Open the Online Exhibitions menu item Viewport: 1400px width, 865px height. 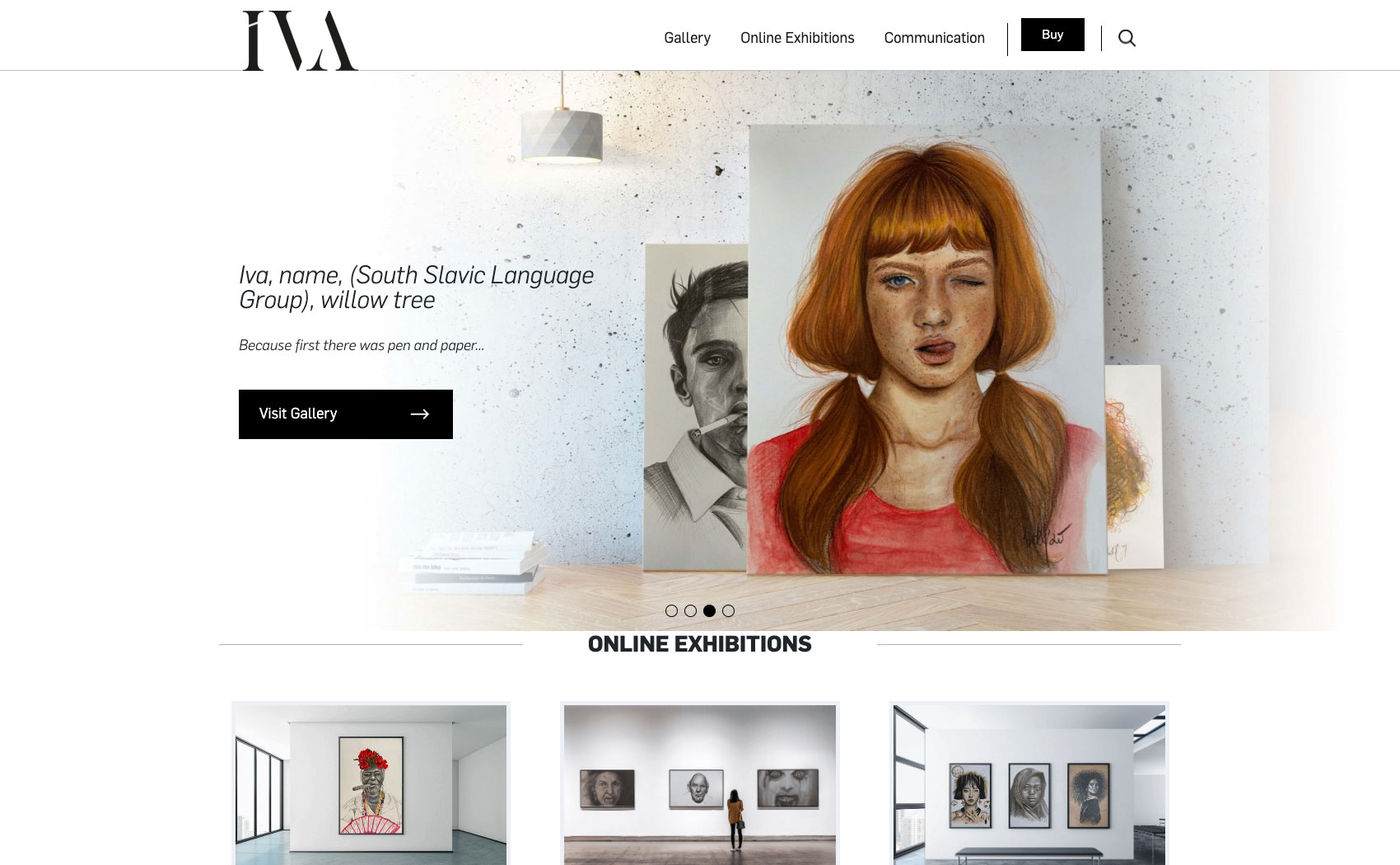pyautogui.click(x=797, y=38)
